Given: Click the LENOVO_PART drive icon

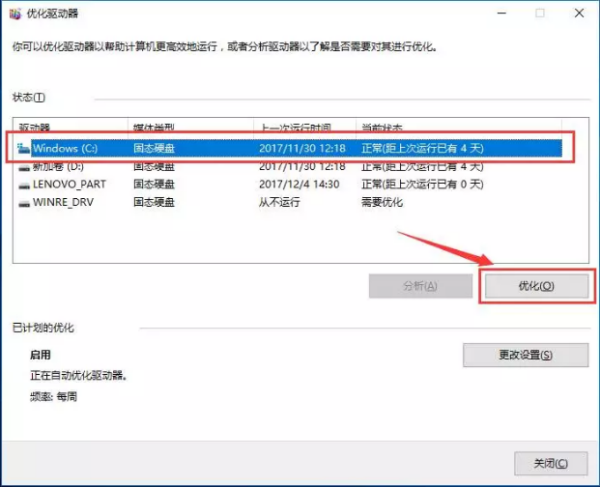Looking at the screenshot, I should 24,184.
